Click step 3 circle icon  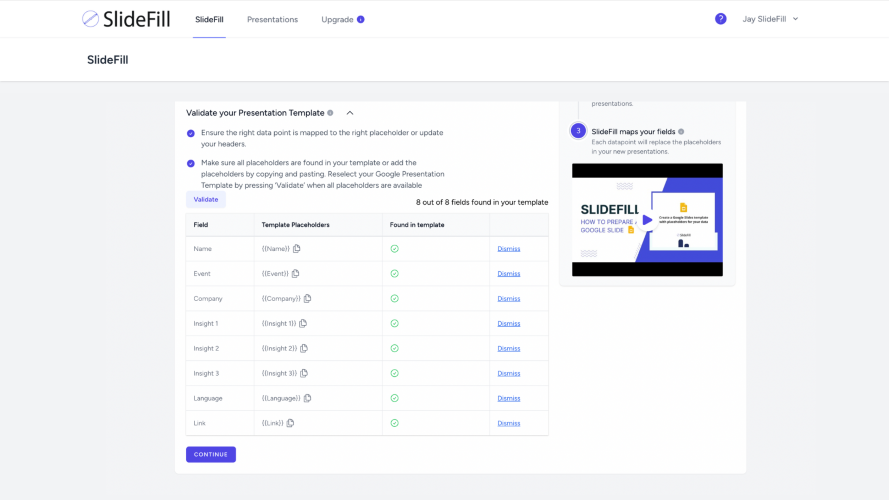click(x=578, y=131)
